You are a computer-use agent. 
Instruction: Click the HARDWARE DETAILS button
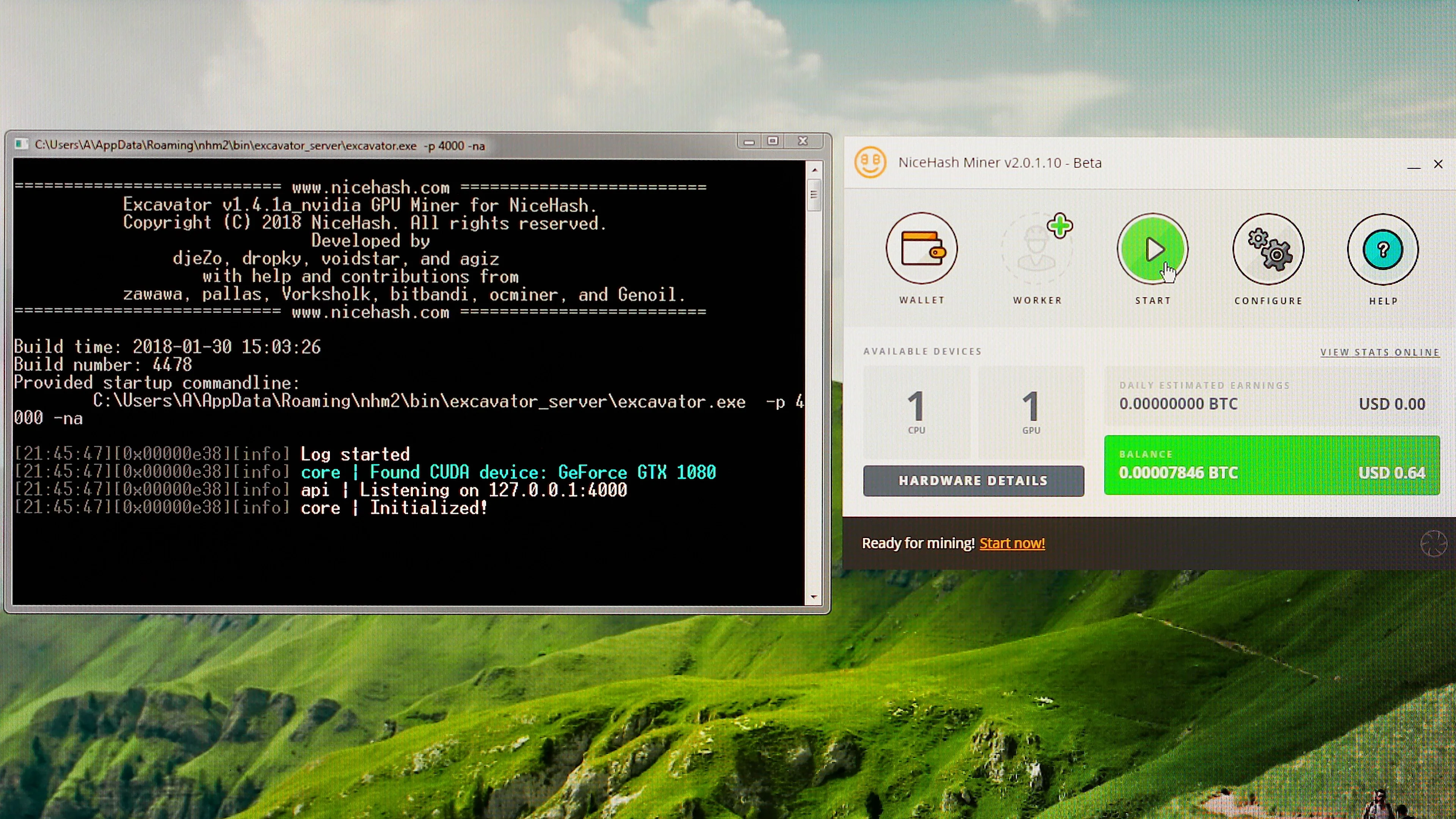[973, 481]
